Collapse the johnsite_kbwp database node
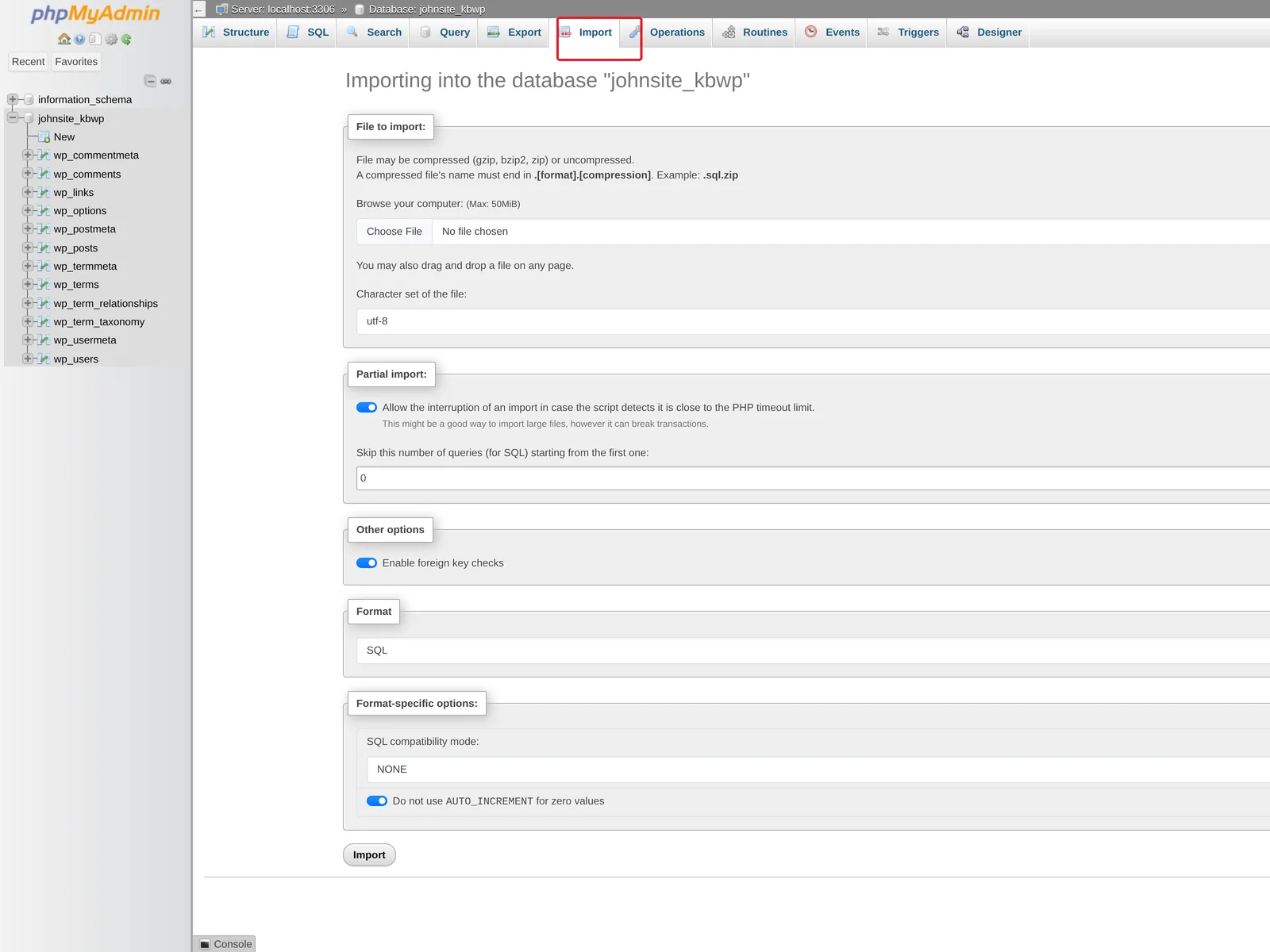 [12, 118]
